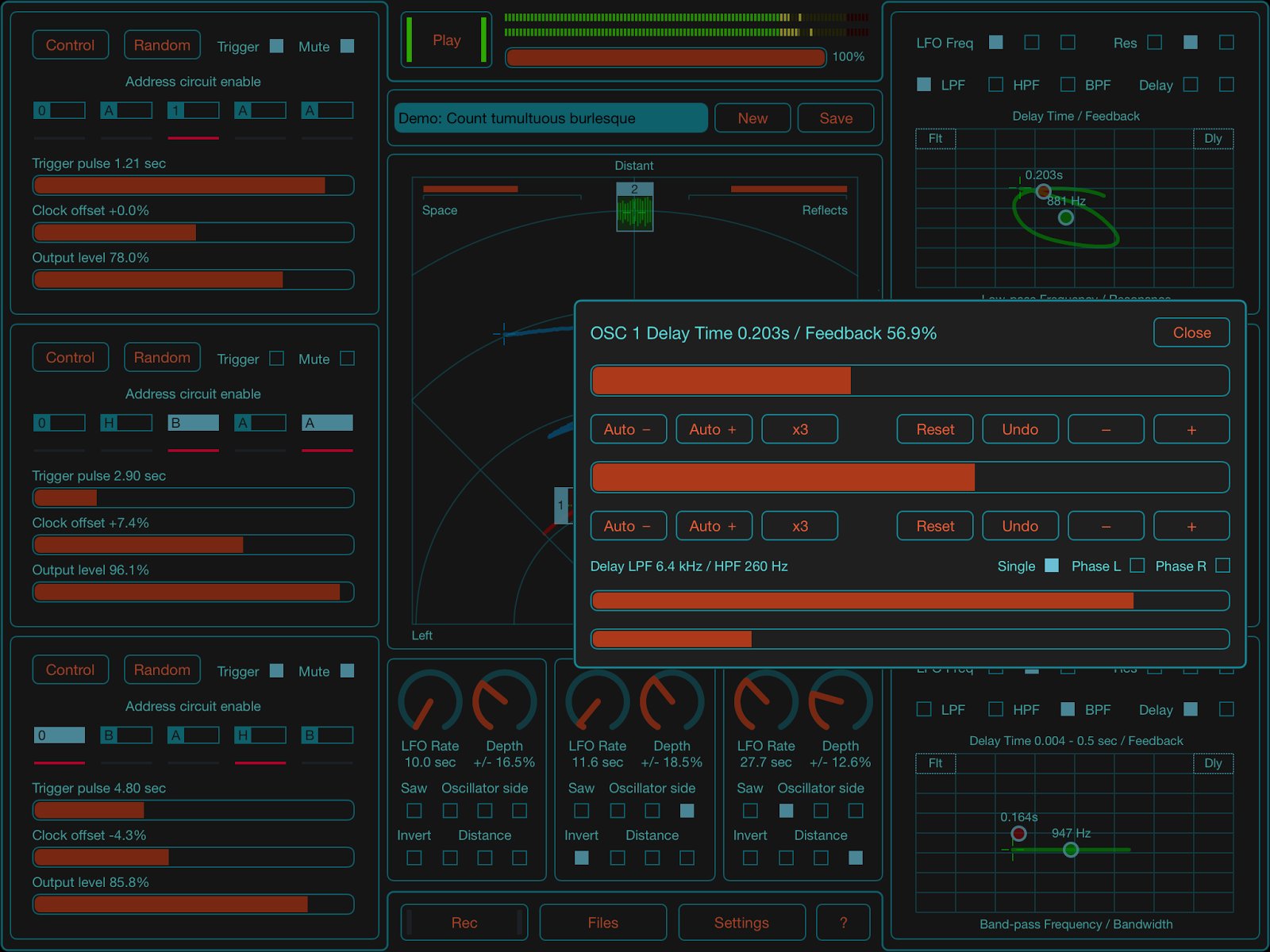Click – stepper for feedback
Viewport: 1270px width, 952px height.
[x=1106, y=526]
